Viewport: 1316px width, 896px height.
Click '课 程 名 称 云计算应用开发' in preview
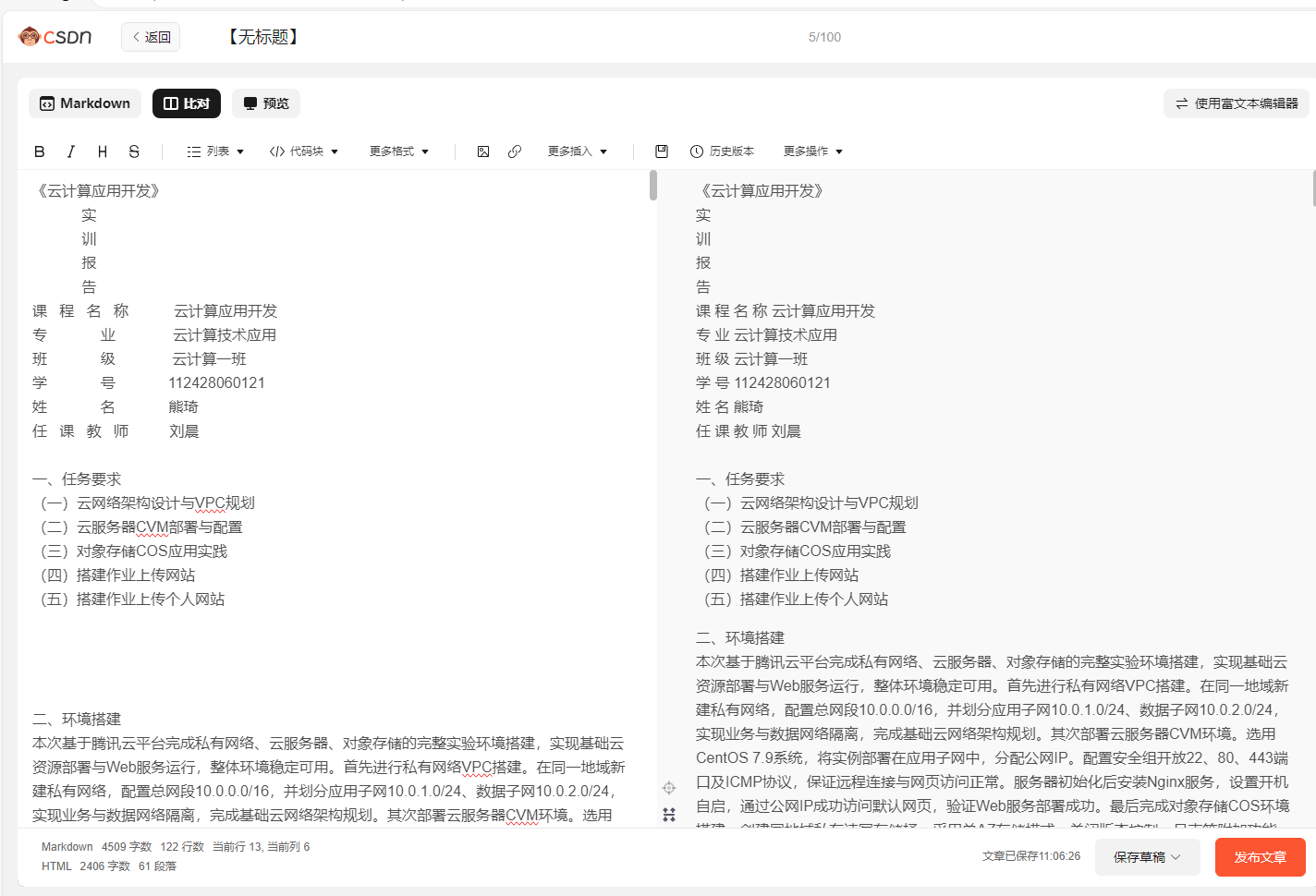pos(786,311)
